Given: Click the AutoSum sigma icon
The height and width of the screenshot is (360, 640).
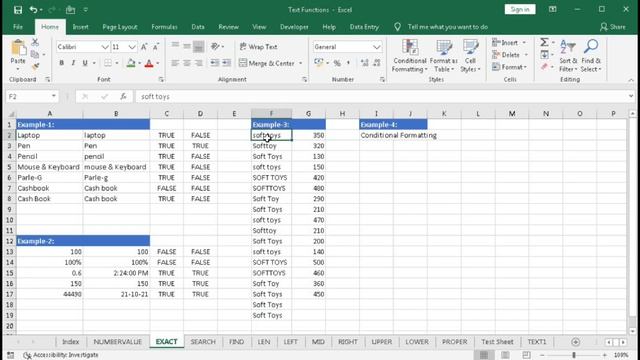Looking at the screenshot, I should (x=544, y=42).
